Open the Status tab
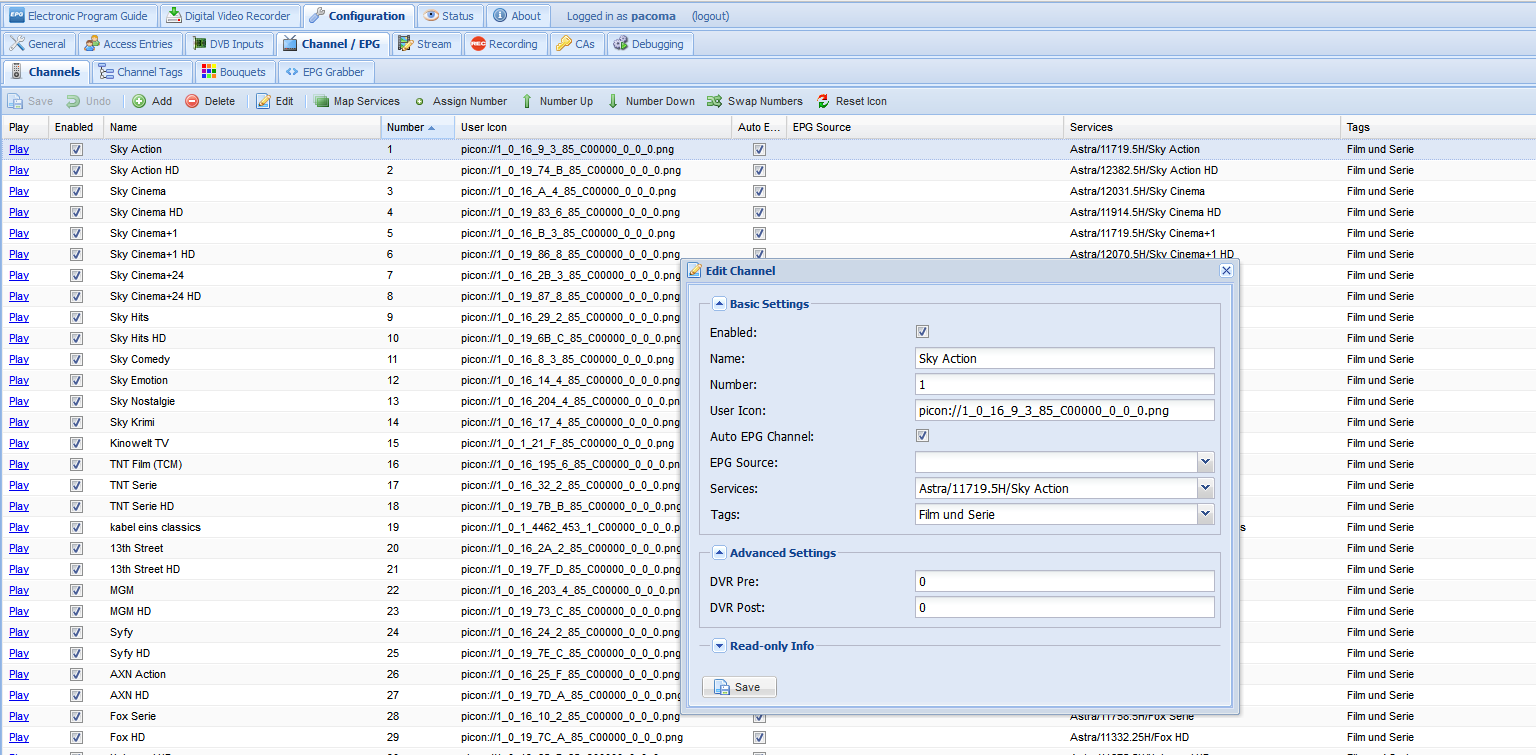The width and height of the screenshot is (1536, 755). coord(449,16)
